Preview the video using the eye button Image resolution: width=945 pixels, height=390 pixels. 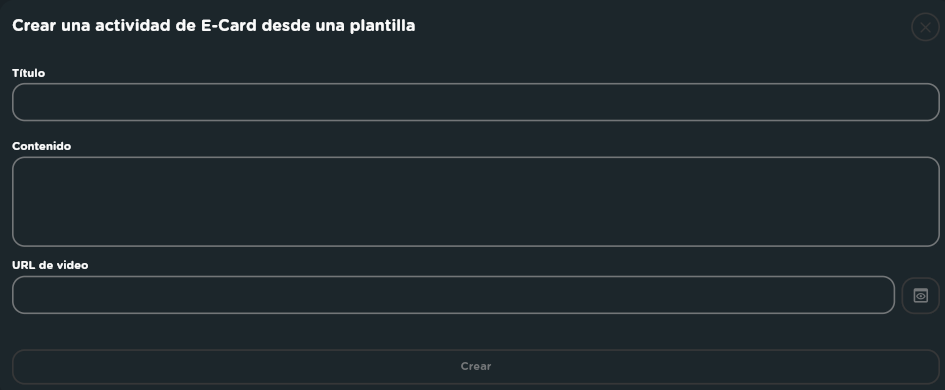[x=920, y=295]
